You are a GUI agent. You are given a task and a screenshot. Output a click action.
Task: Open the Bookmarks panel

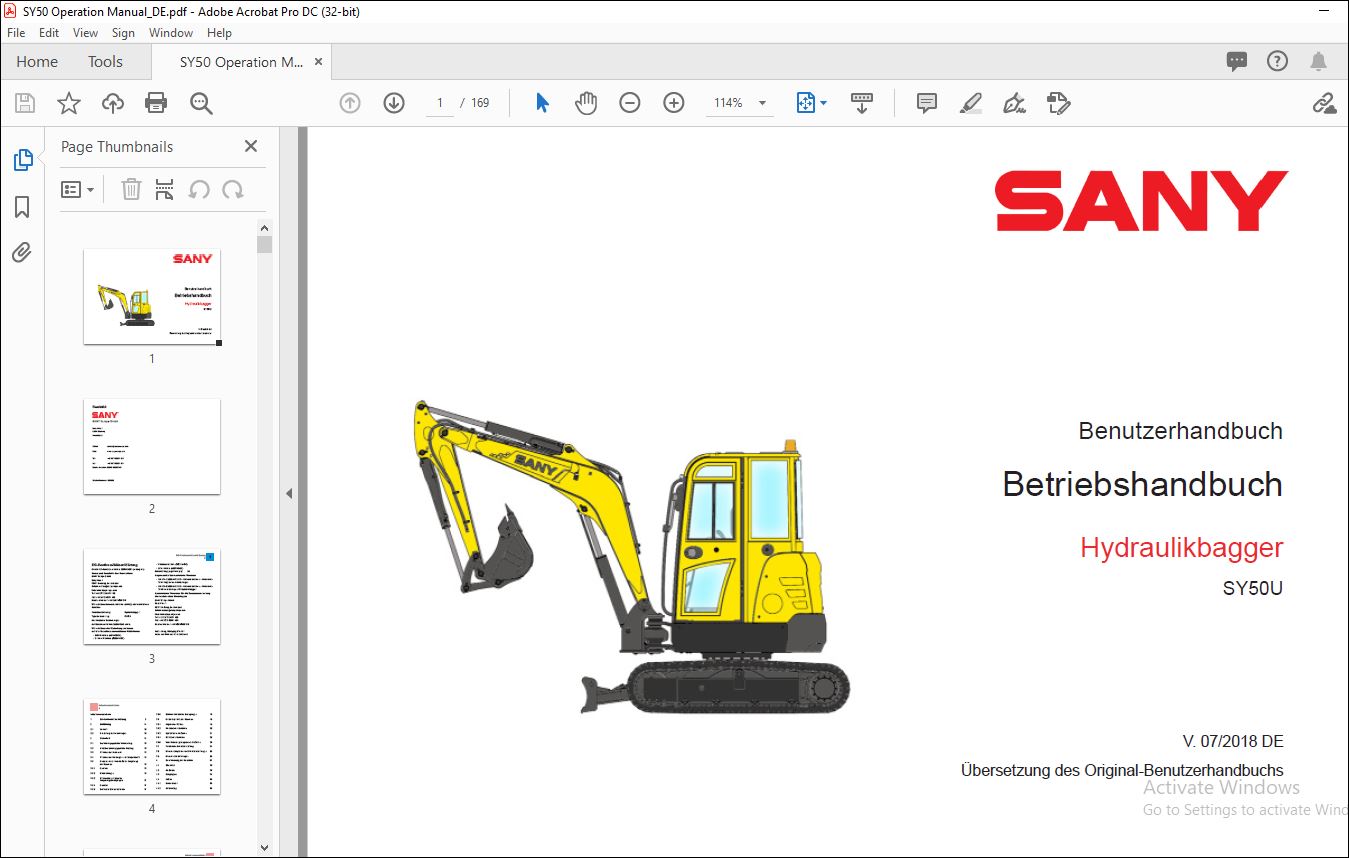click(22, 206)
